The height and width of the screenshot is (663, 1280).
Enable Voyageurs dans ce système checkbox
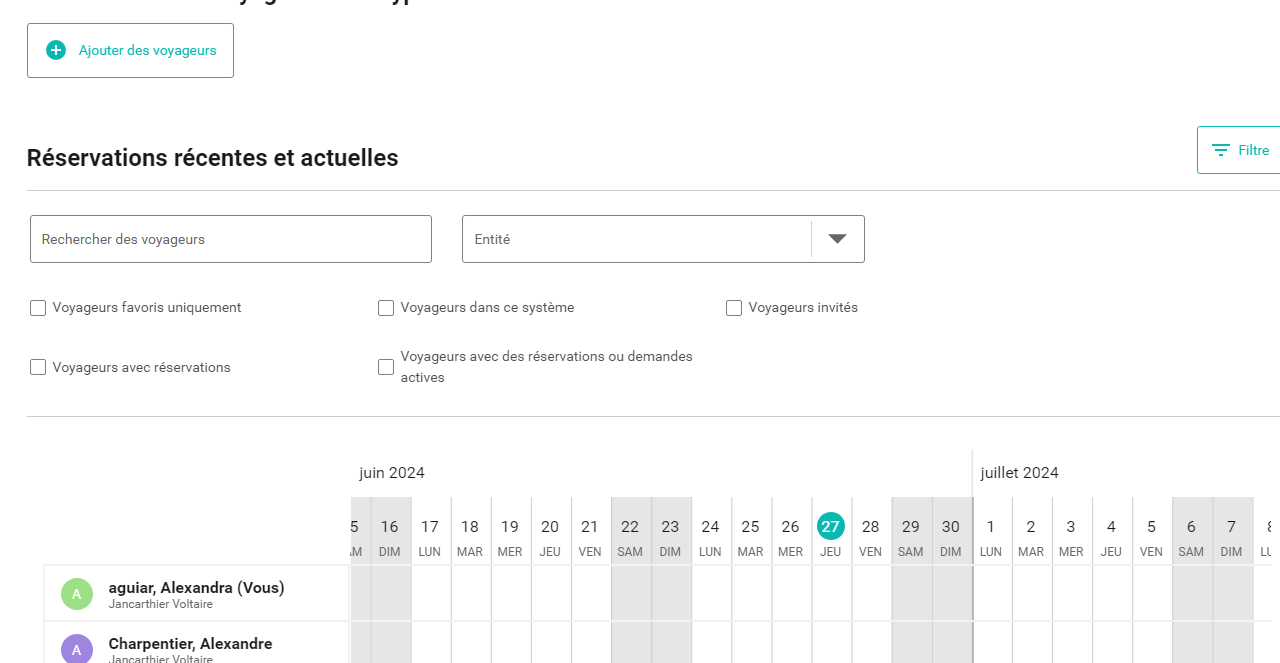(386, 308)
